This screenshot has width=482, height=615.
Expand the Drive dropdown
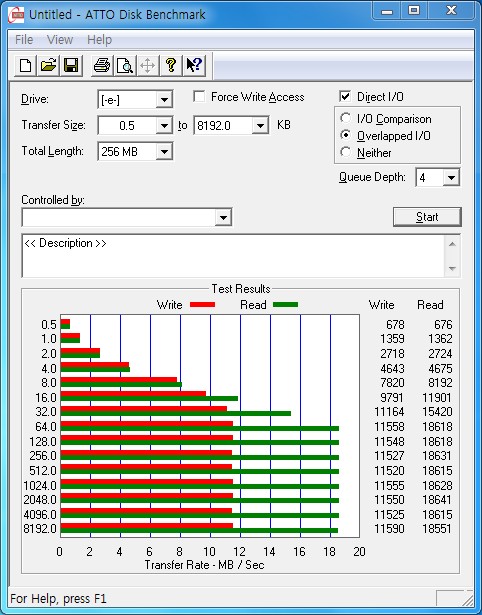point(164,100)
